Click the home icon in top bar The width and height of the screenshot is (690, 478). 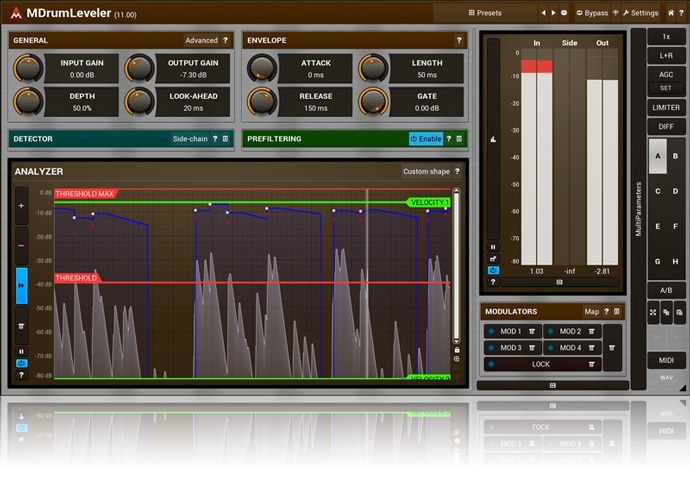click(670, 13)
